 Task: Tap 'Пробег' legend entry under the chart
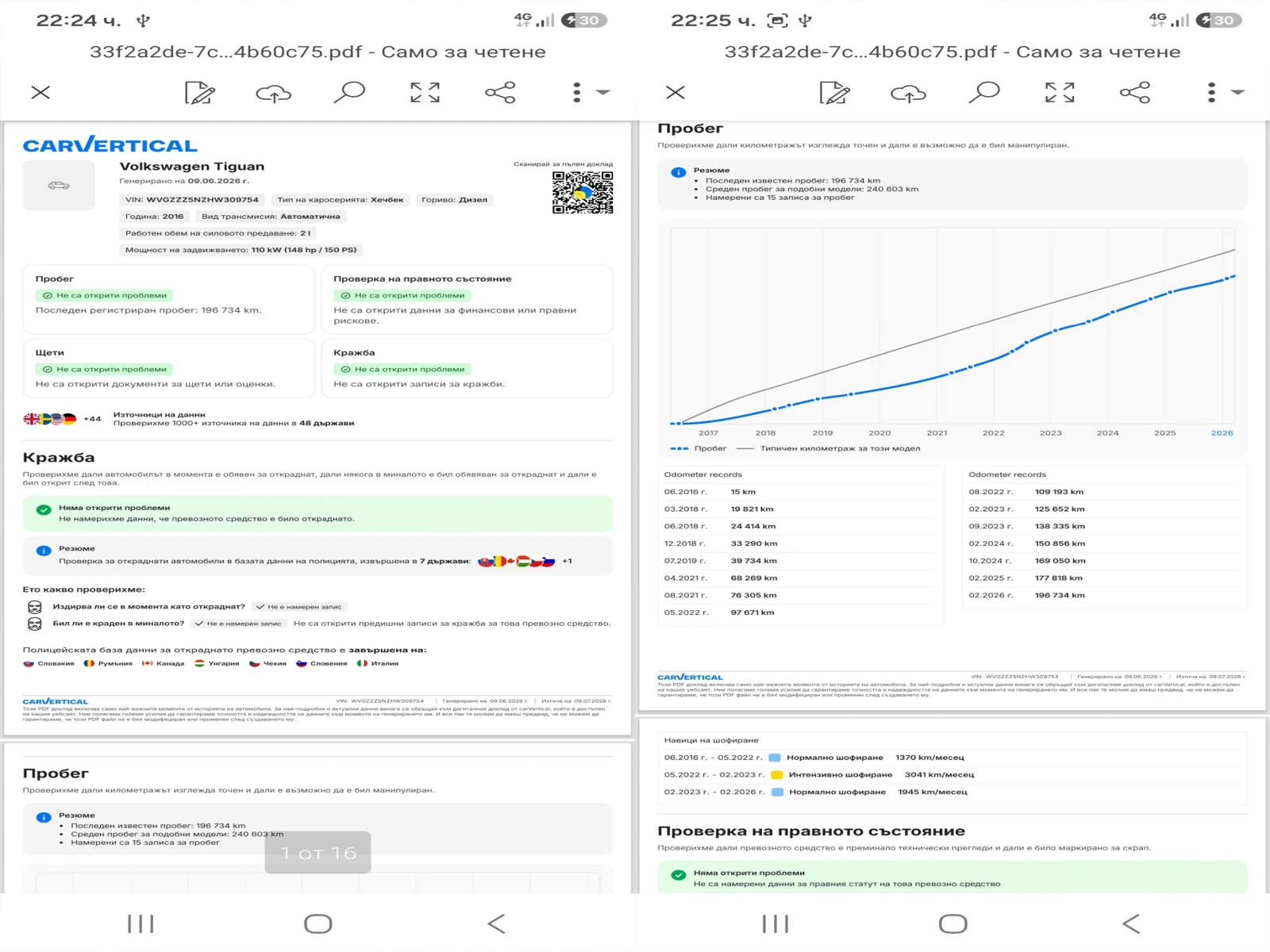pyautogui.click(x=698, y=448)
